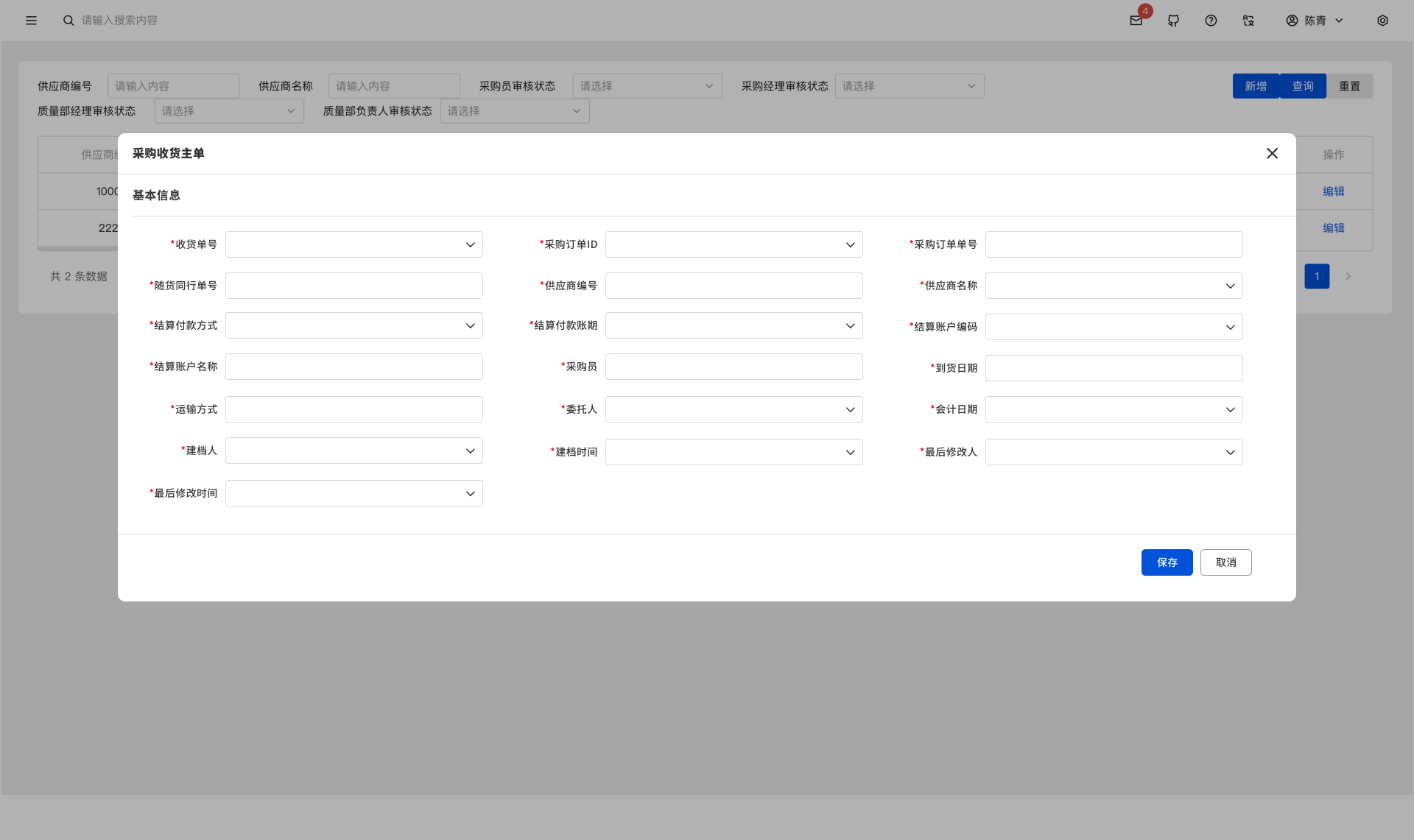Click the search magnifier icon
This screenshot has width=1414, height=840.
[68, 21]
